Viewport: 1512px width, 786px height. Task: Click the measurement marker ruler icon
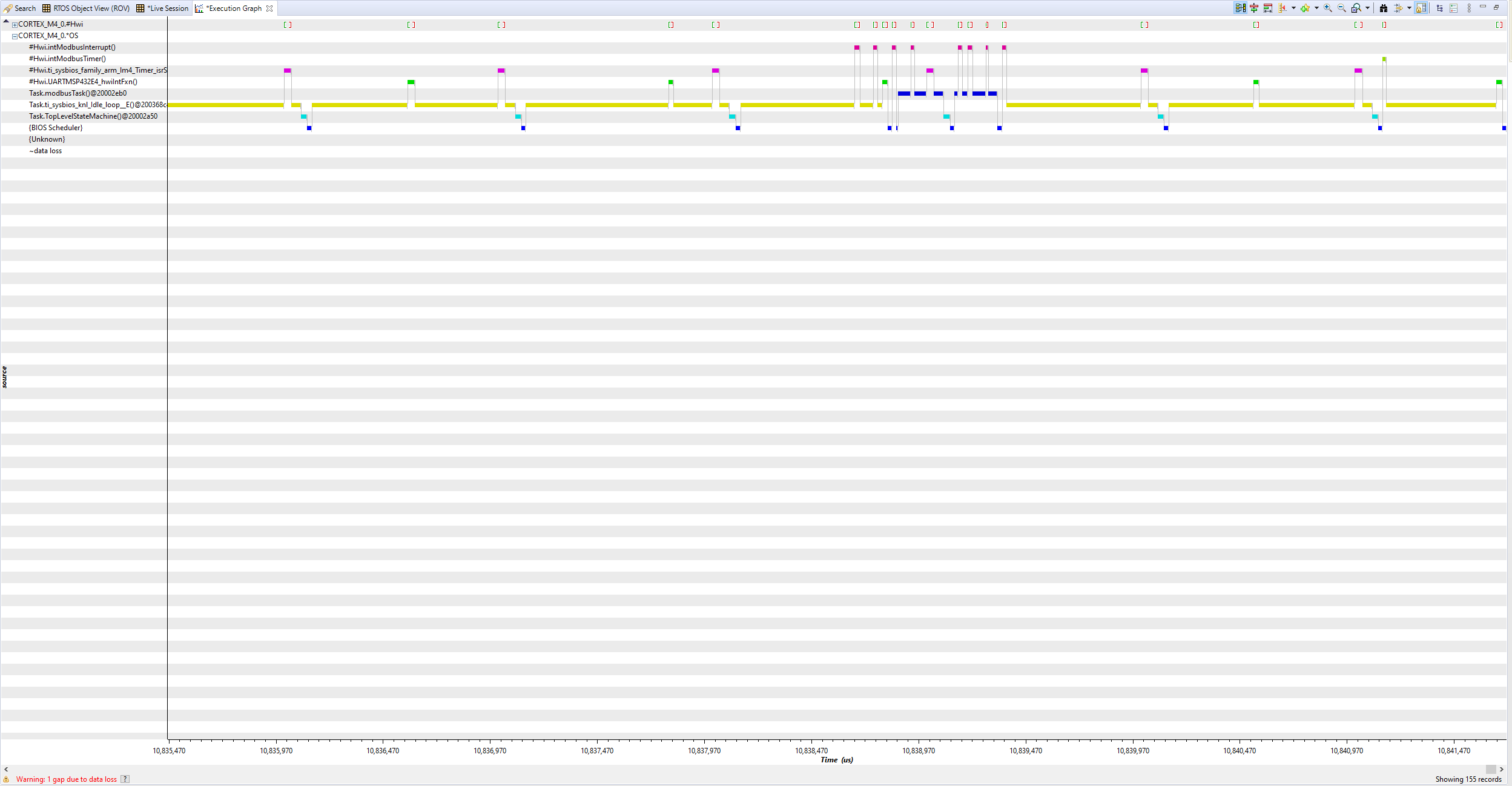[x=1282, y=8]
